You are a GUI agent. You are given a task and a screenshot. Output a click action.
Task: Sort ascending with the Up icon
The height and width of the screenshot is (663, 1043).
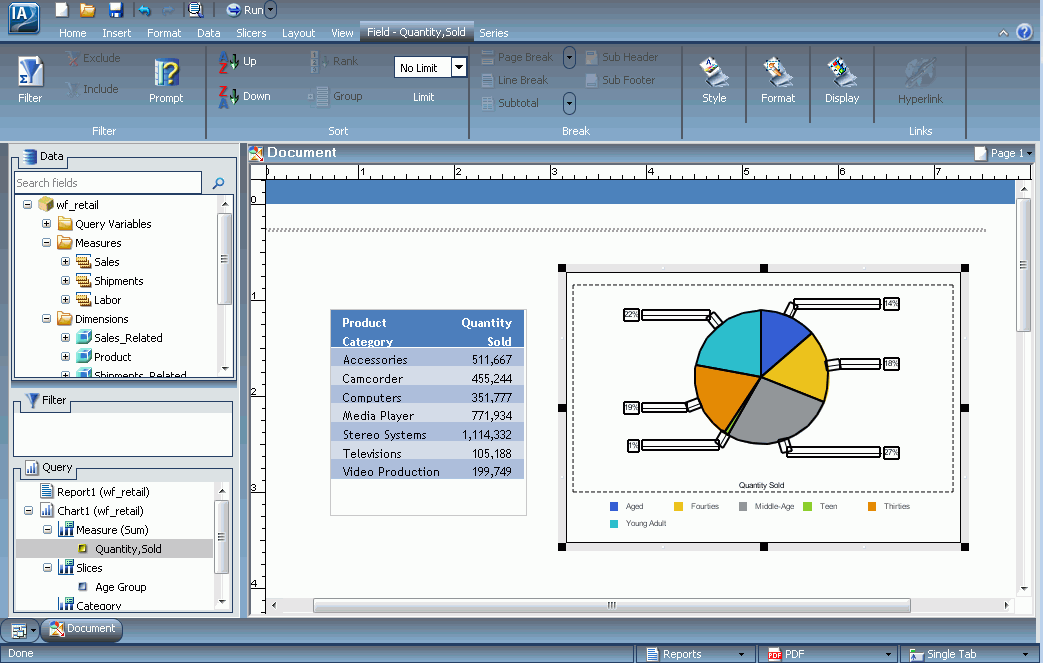click(x=229, y=62)
